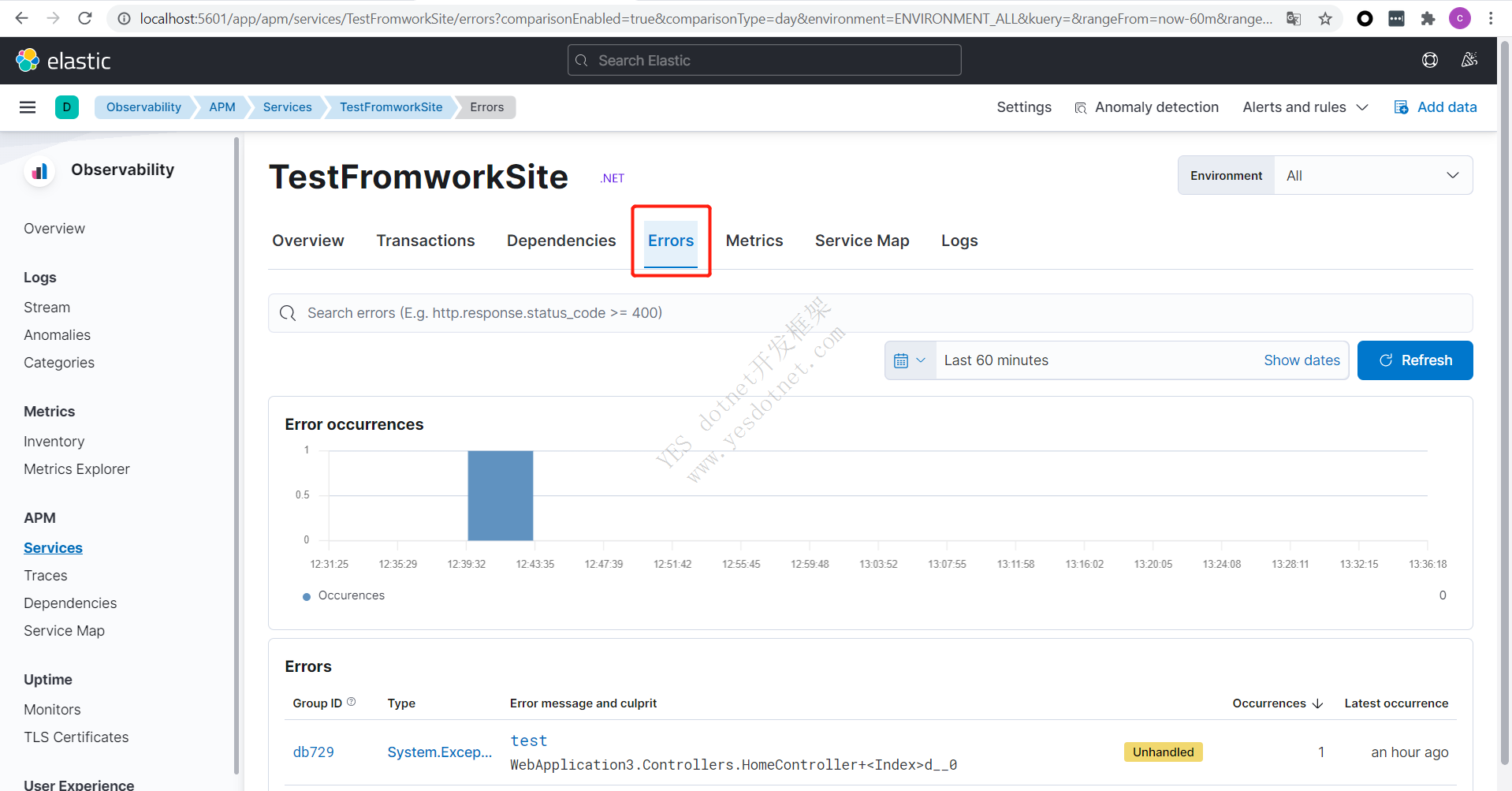Click the browser address bar URL
The image size is (1512, 791).
(706, 18)
